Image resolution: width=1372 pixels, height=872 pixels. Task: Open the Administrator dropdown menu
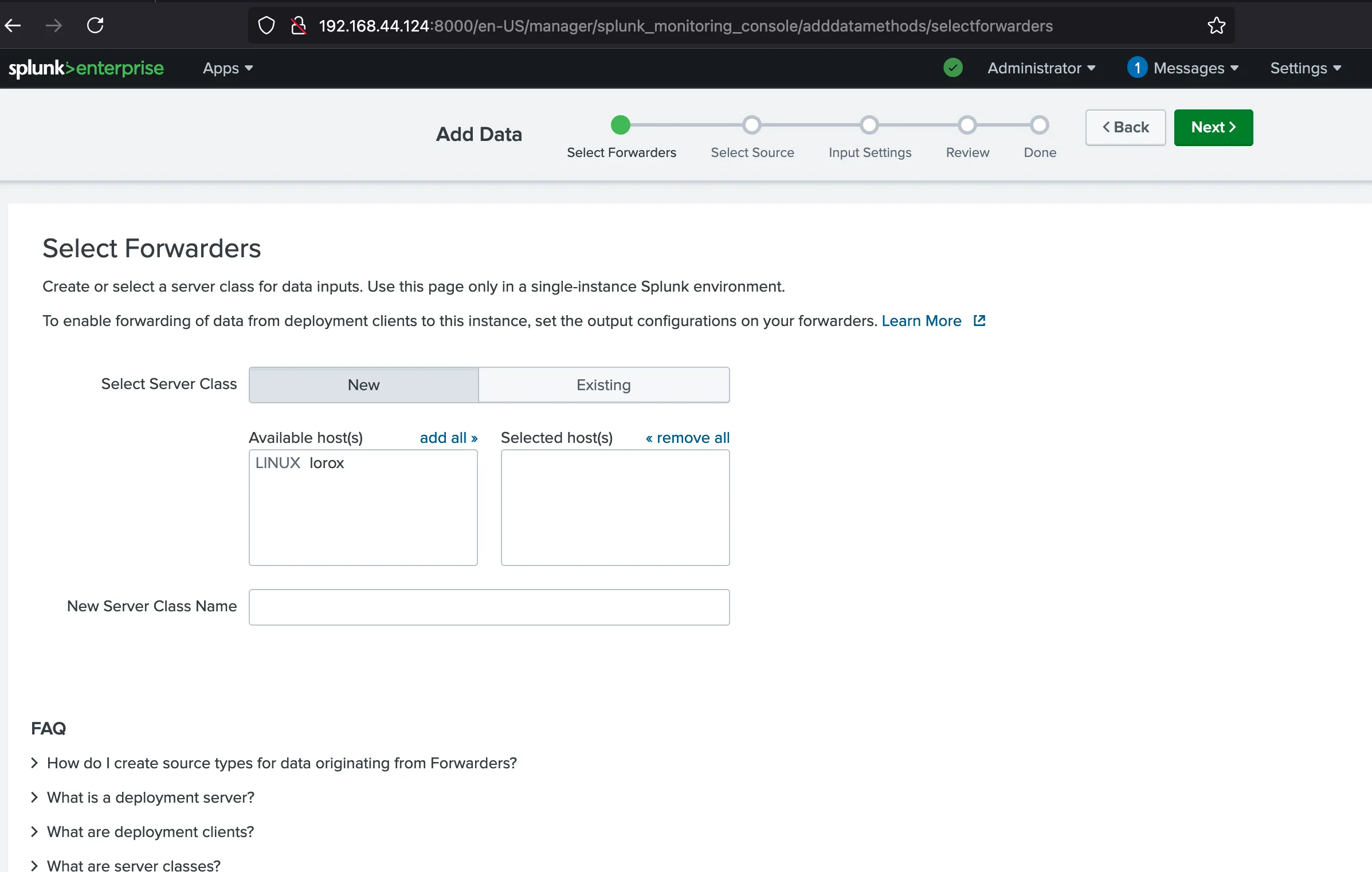(x=1041, y=68)
